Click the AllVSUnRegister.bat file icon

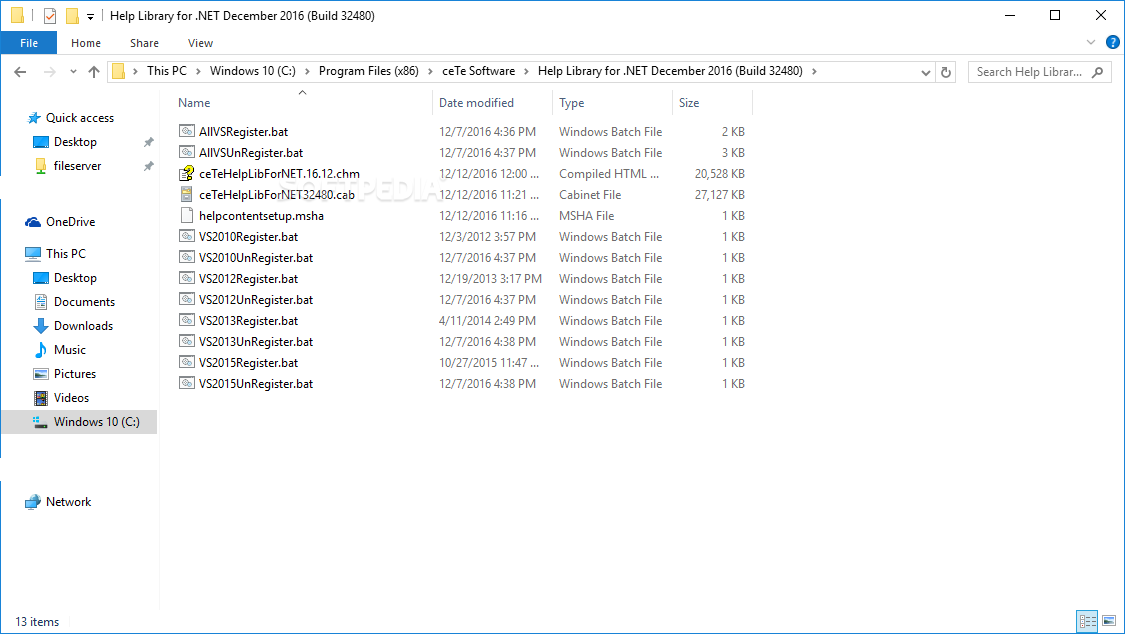point(187,152)
